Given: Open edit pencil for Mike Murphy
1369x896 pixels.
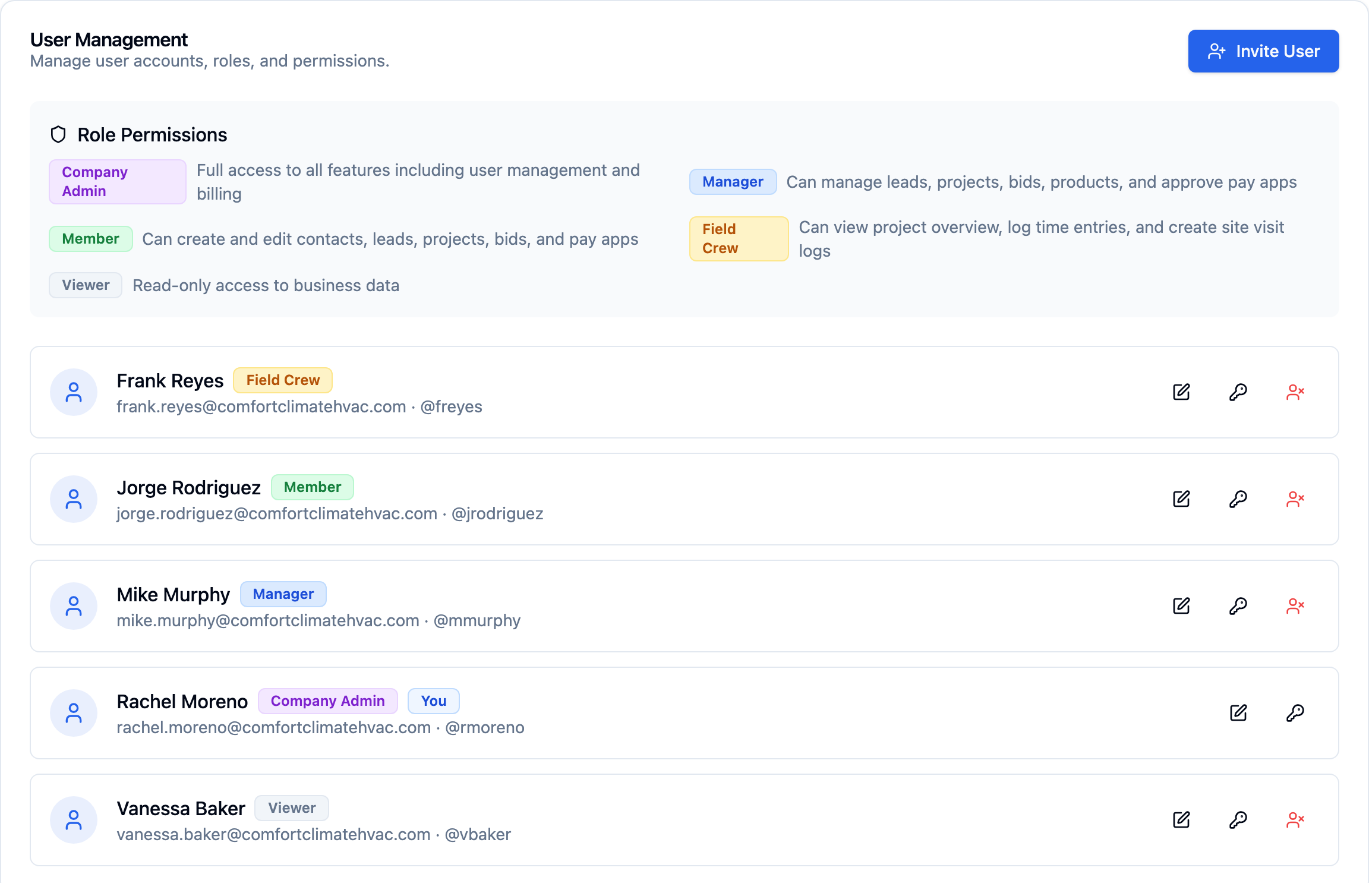Looking at the screenshot, I should pyautogui.click(x=1181, y=606).
